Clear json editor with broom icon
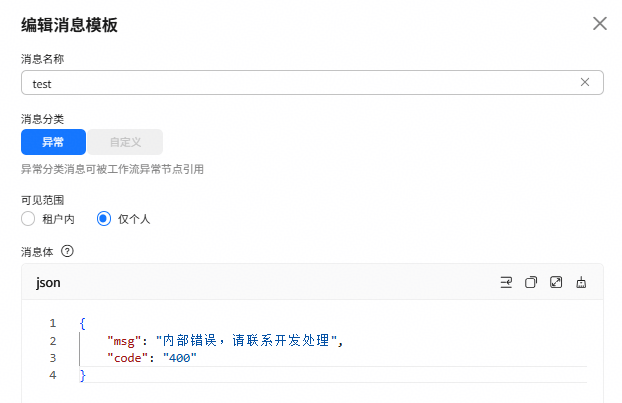The image size is (622, 403). pos(581,282)
